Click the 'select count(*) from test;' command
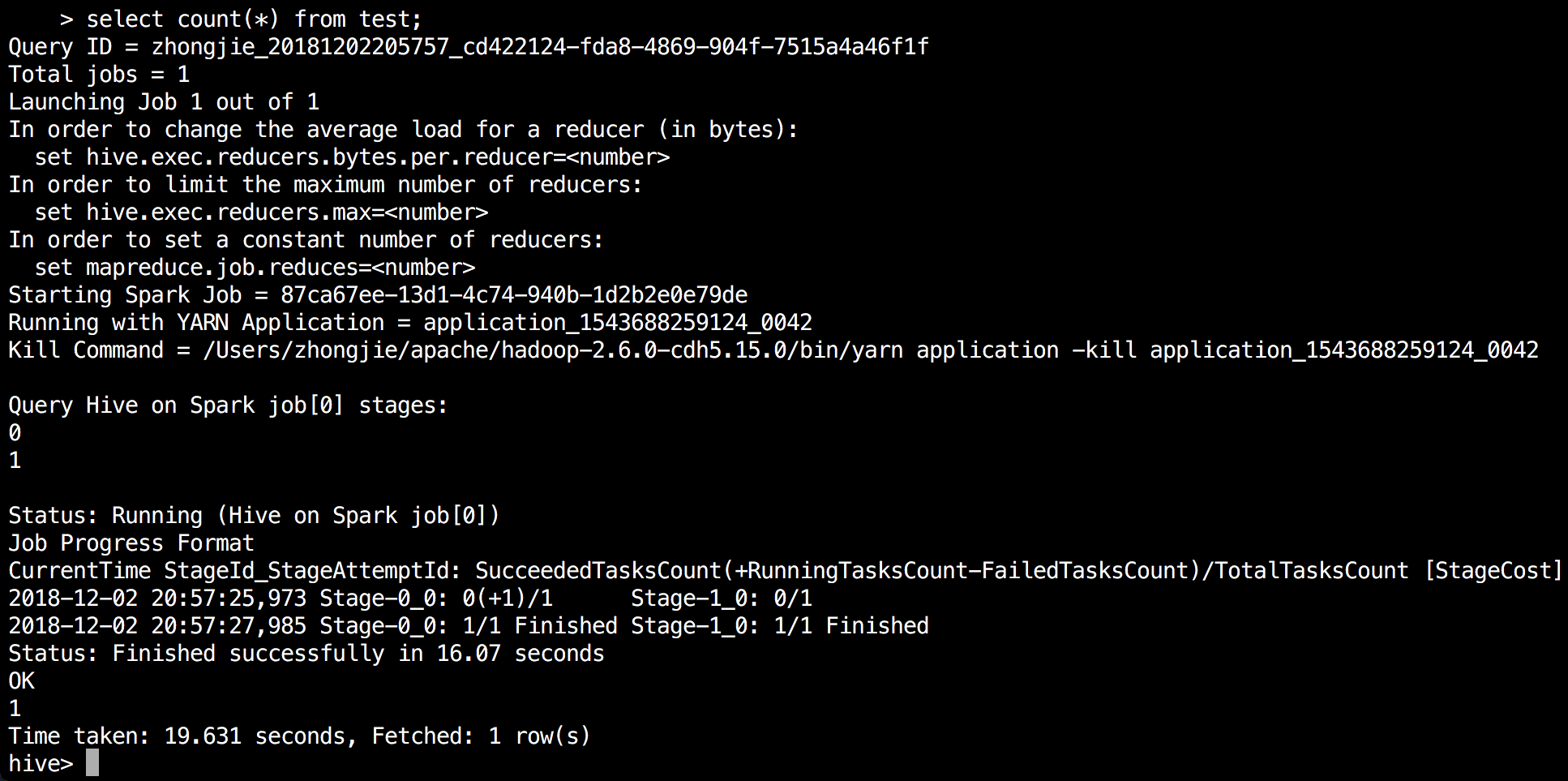Viewport: 1568px width, 781px height. (253, 19)
